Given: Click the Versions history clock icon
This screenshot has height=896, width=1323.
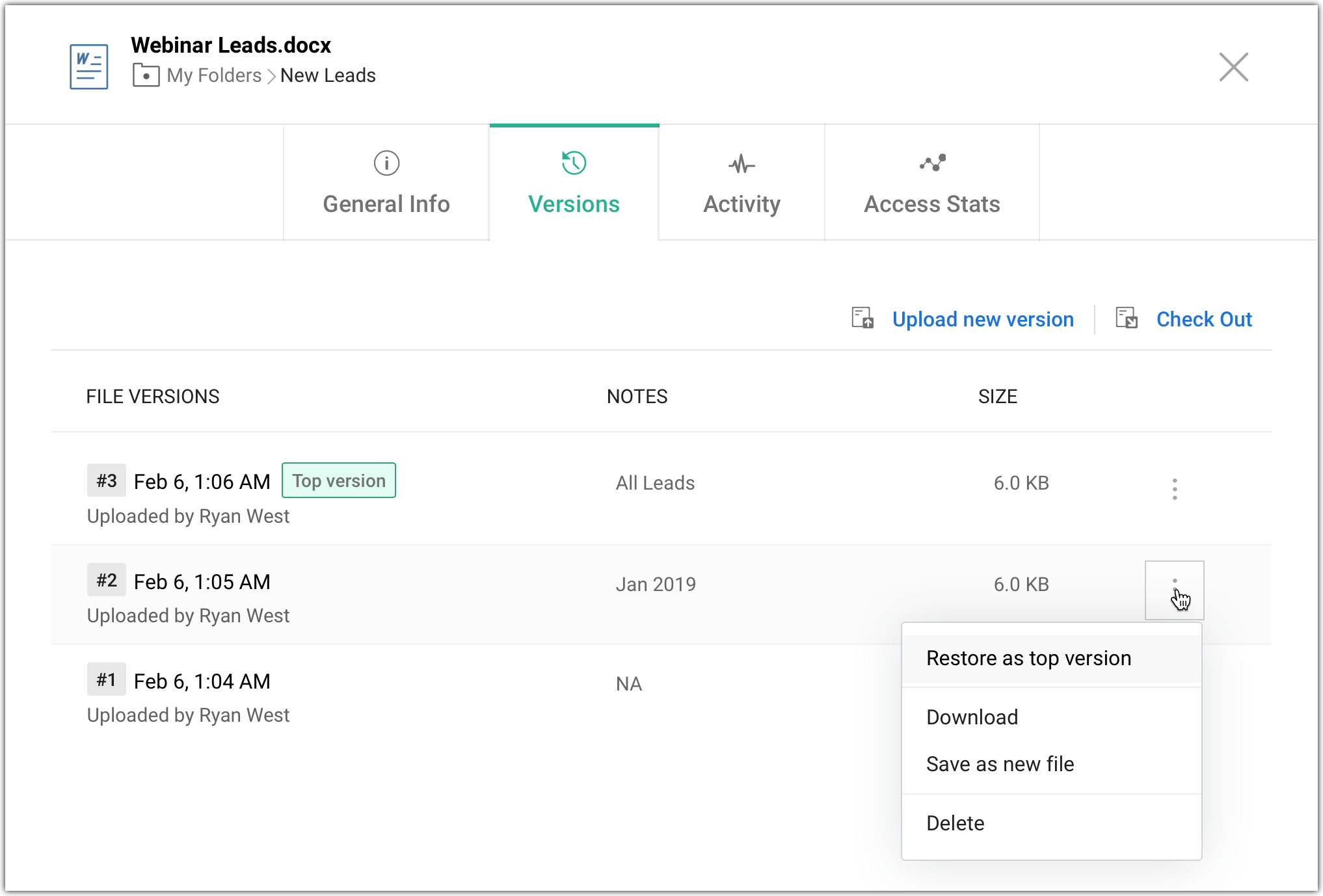Looking at the screenshot, I should 574,163.
